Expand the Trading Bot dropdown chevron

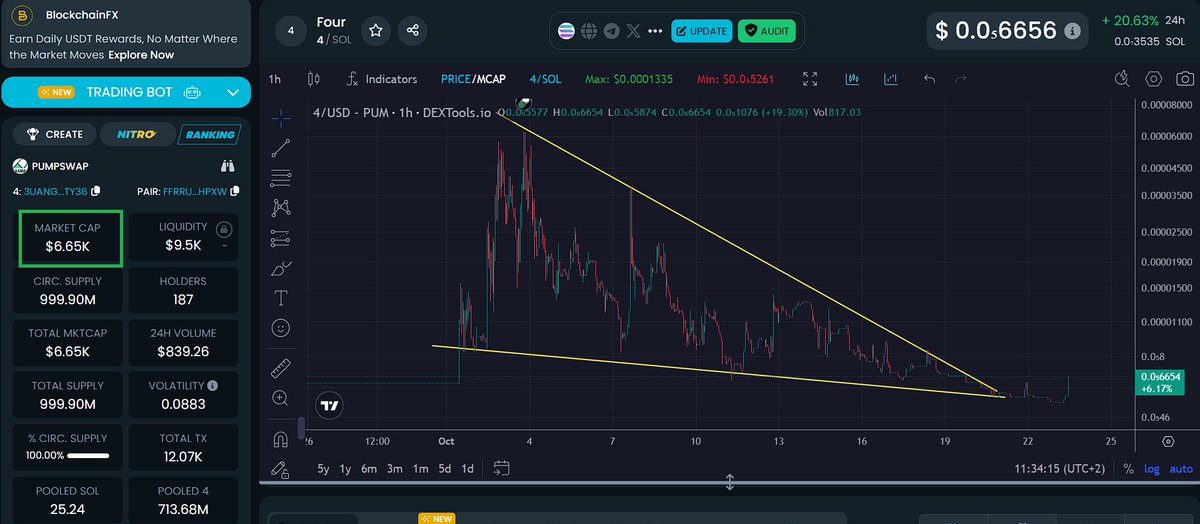(233, 93)
